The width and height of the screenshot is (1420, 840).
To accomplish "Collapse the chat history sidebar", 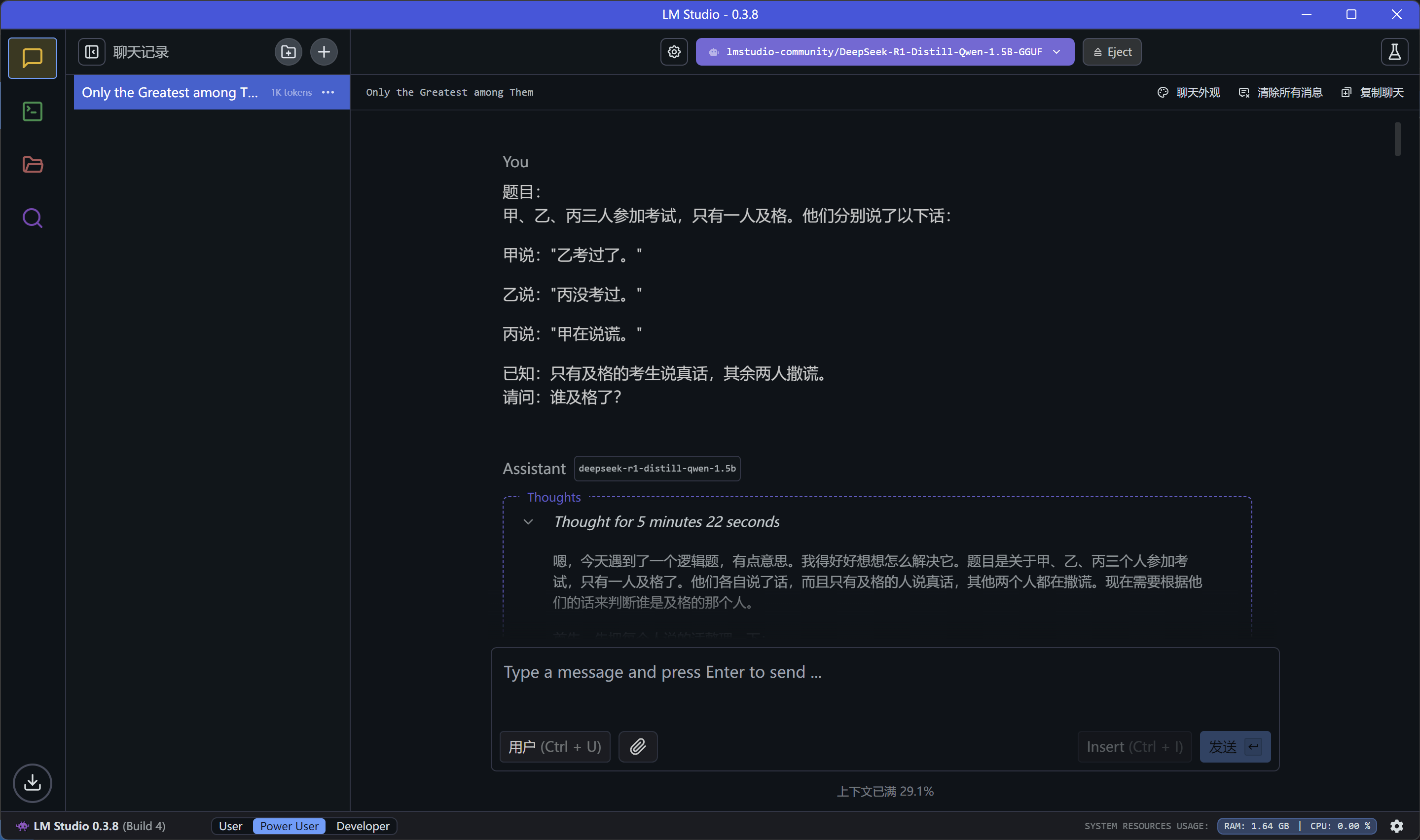I will (x=92, y=52).
